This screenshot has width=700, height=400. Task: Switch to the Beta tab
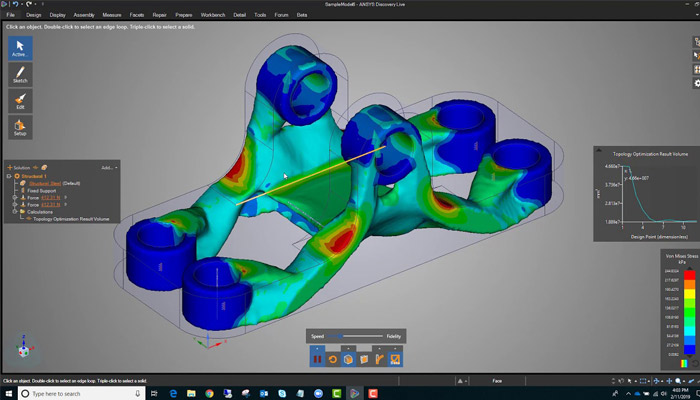tap(302, 15)
